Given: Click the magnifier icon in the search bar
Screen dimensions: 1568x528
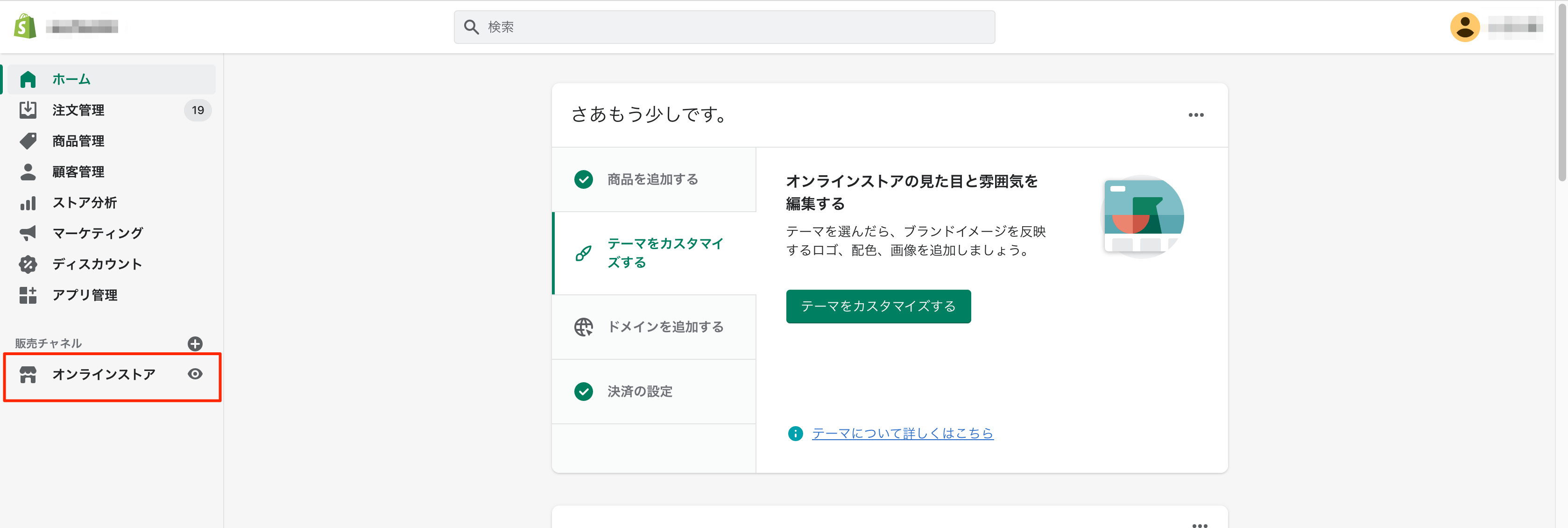Looking at the screenshot, I should click(x=471, y=27).
